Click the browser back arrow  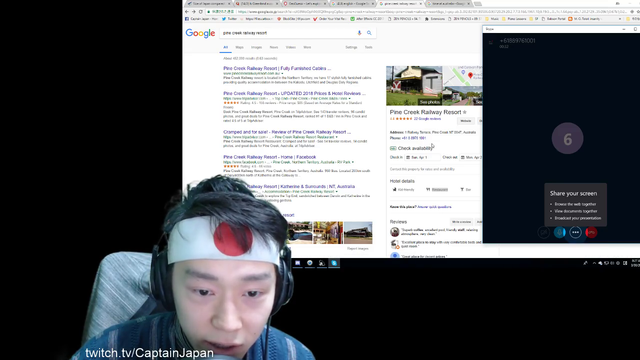click(187, 12)
